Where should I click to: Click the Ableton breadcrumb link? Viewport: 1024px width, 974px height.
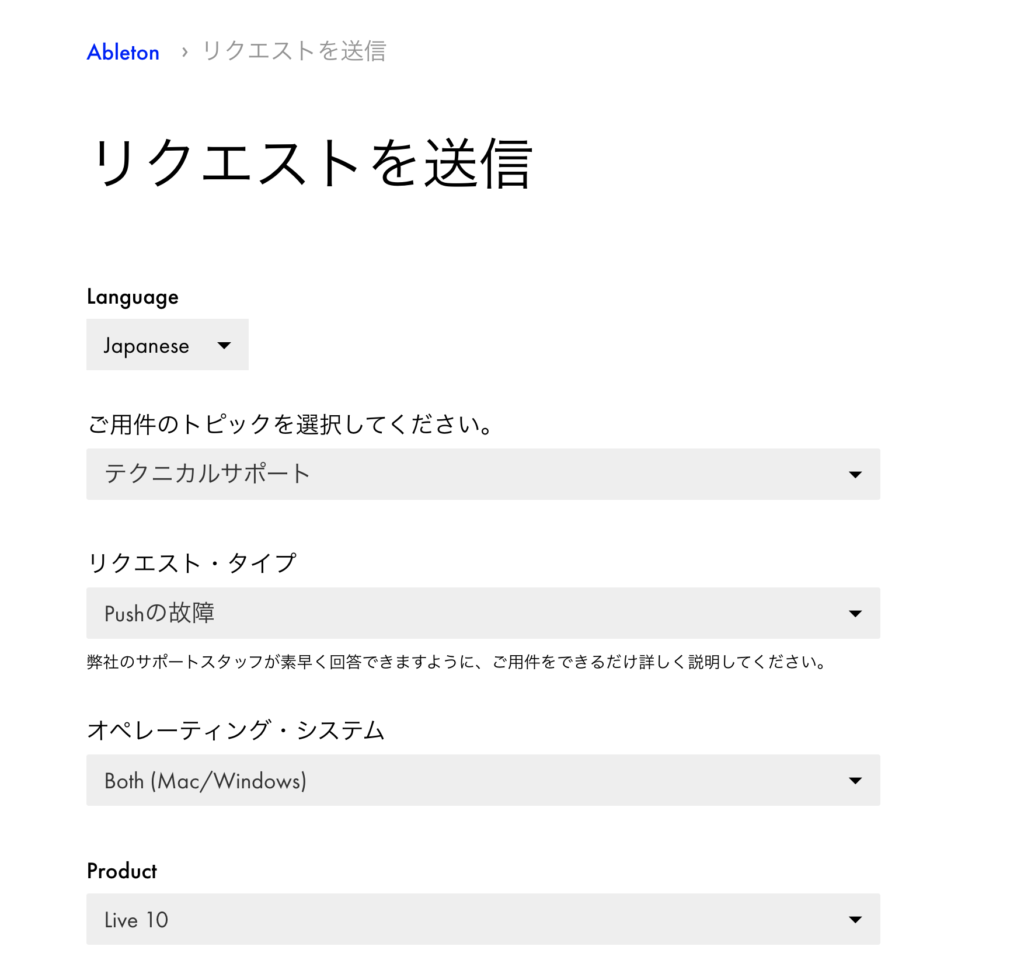(123, 52)
